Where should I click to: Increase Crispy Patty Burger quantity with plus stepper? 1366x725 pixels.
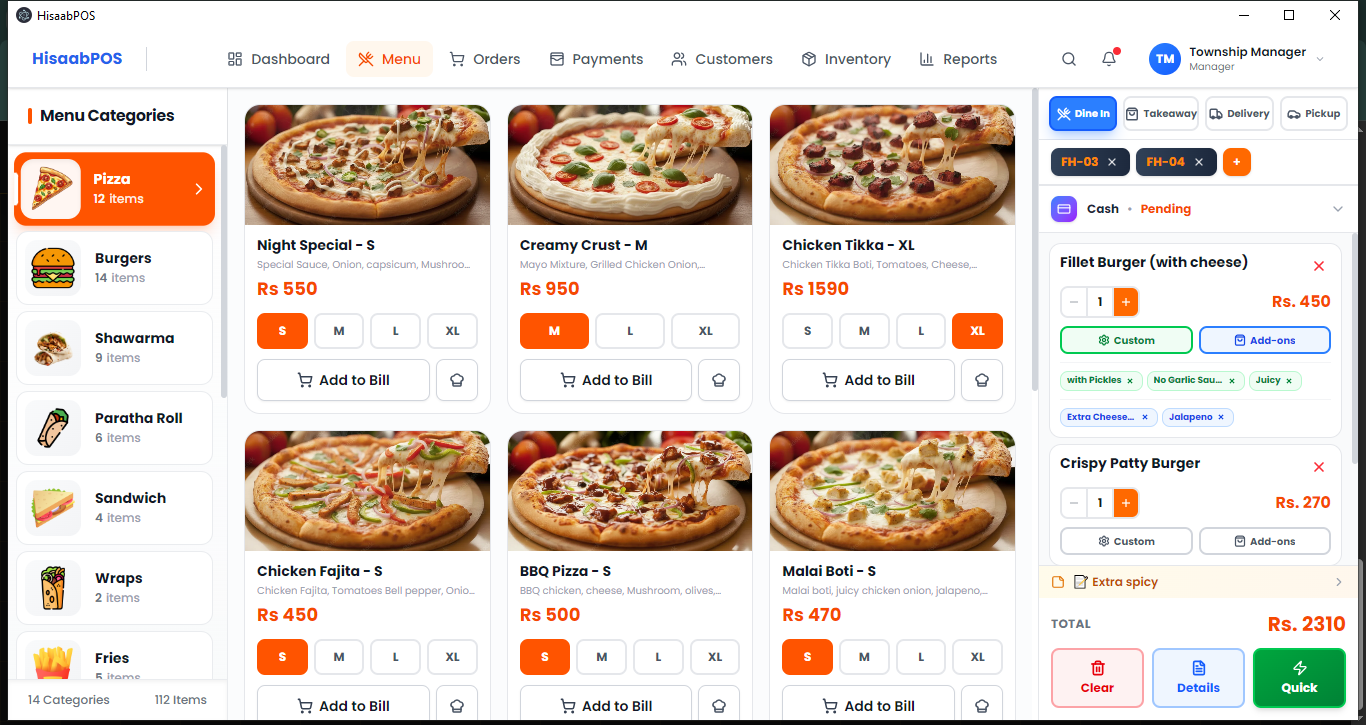tap(1125, 503)
